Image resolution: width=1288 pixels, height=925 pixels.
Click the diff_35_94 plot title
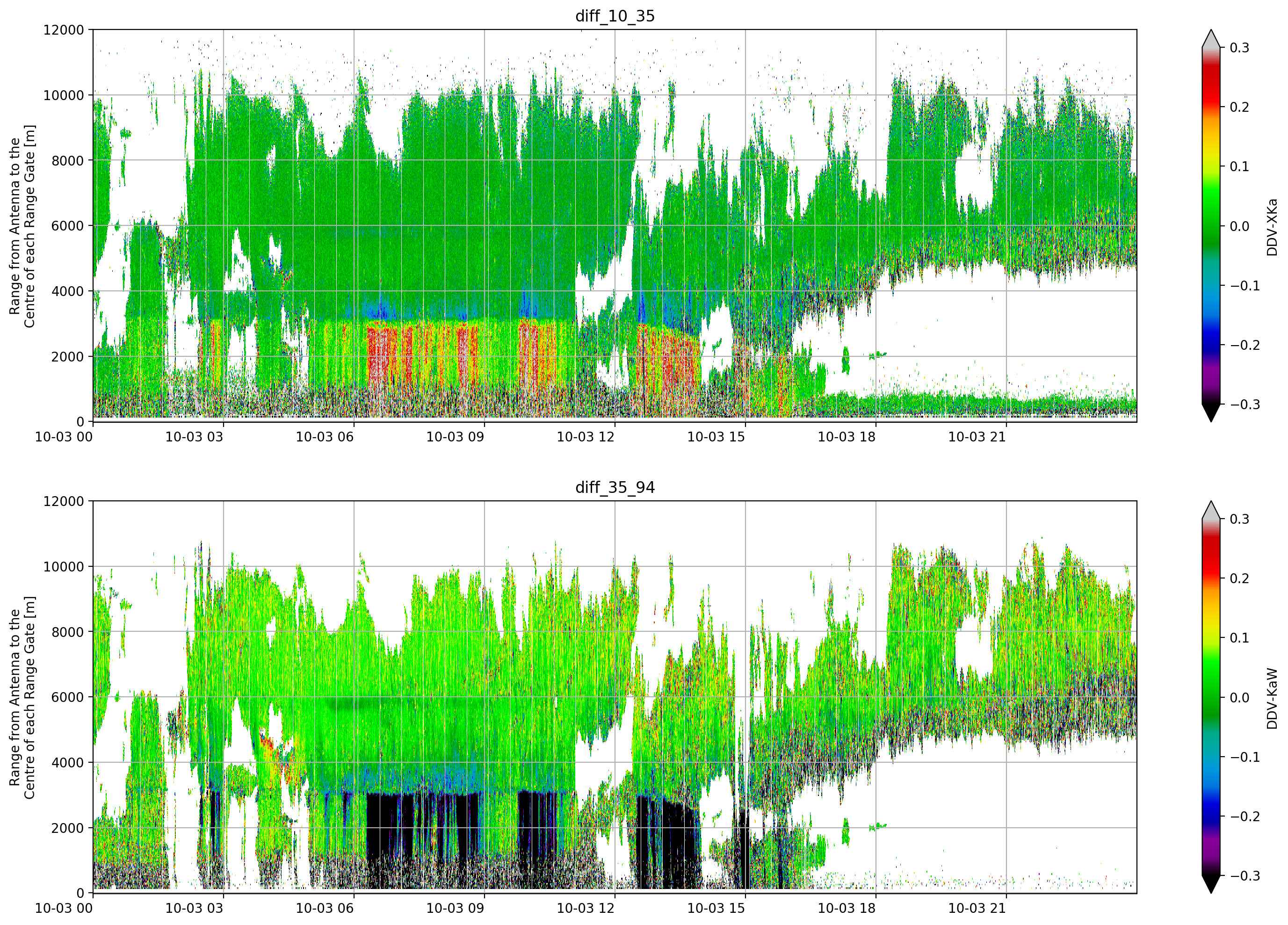point(615,487)
